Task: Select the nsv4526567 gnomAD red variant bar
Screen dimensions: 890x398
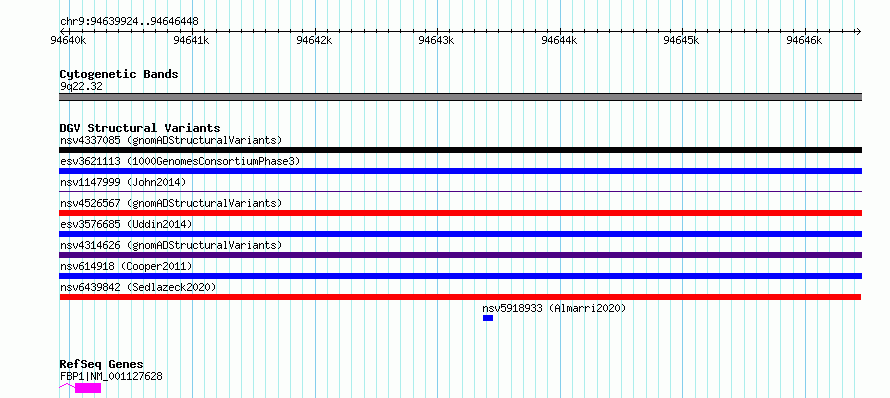Action: click(460, 213)
